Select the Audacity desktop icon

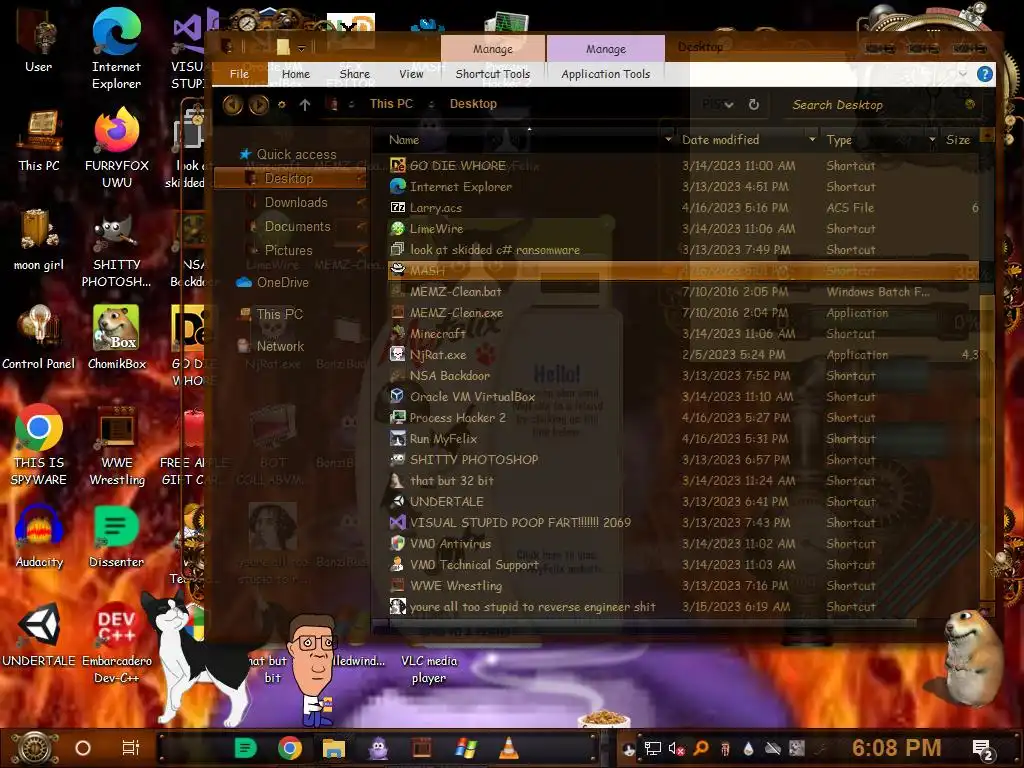click(x=39, y=537)
